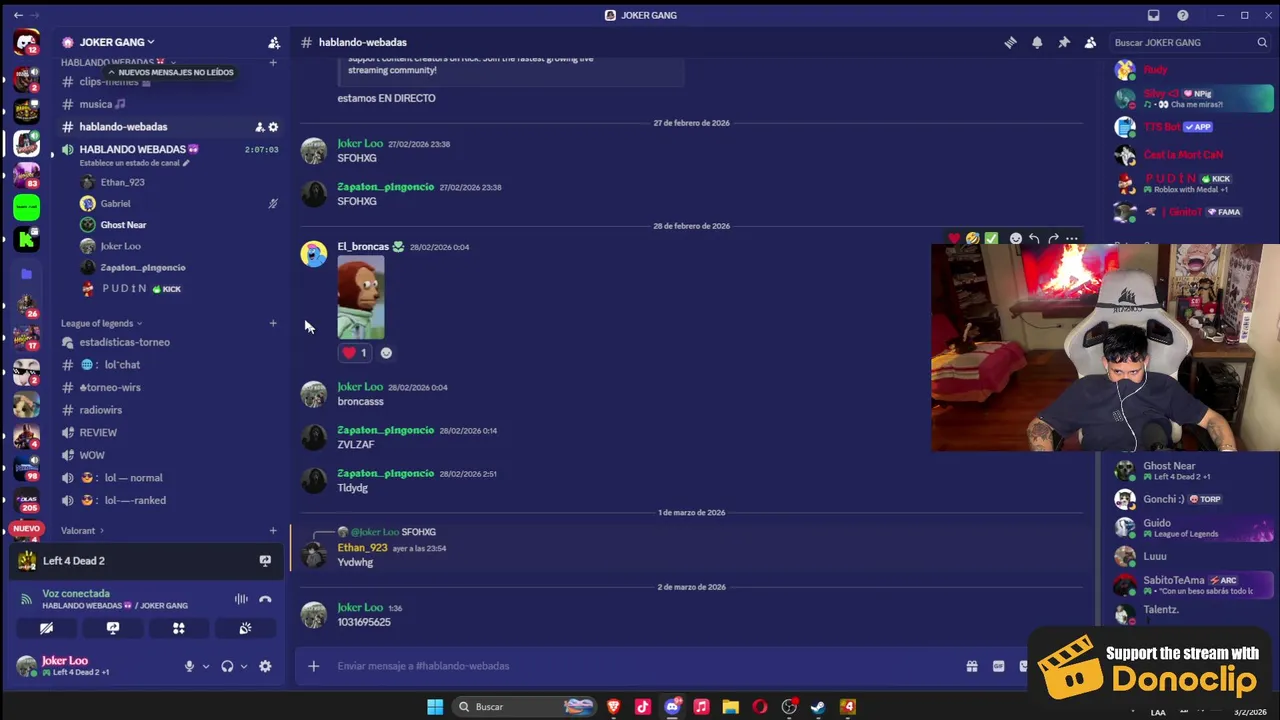Open gift icon in message bar

tap(972, 666)
